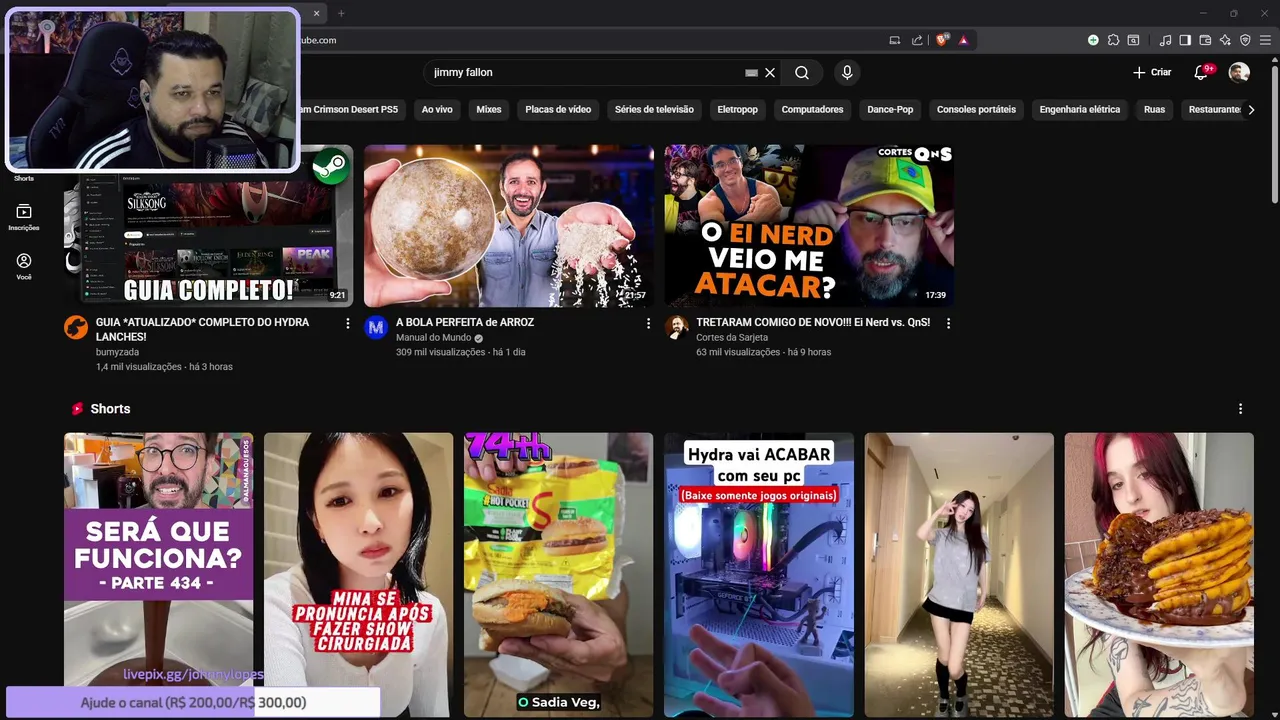Open the O EI NERD VEIO ME ATACAR thumbnail
This screenshot has height=720, width=1280.
pos(808,226)
